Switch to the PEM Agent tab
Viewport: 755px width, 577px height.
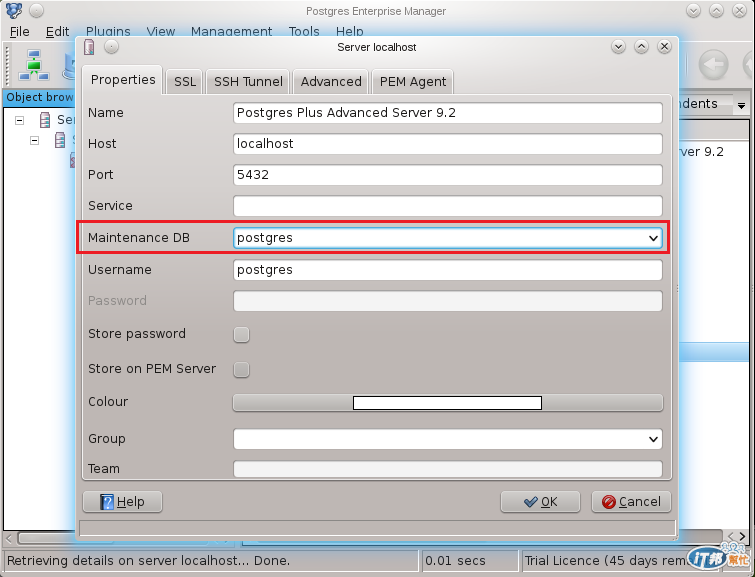point(413,81)
